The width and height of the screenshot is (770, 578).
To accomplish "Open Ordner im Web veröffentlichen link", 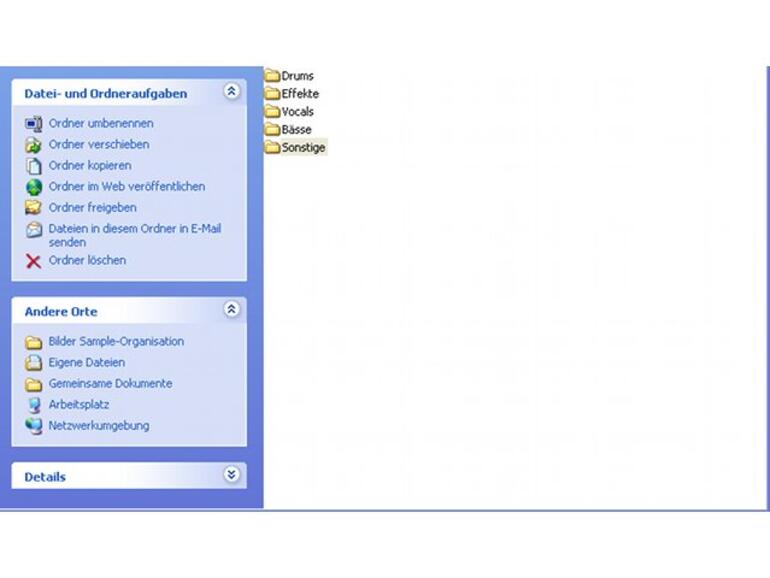I will pos(127,187).
